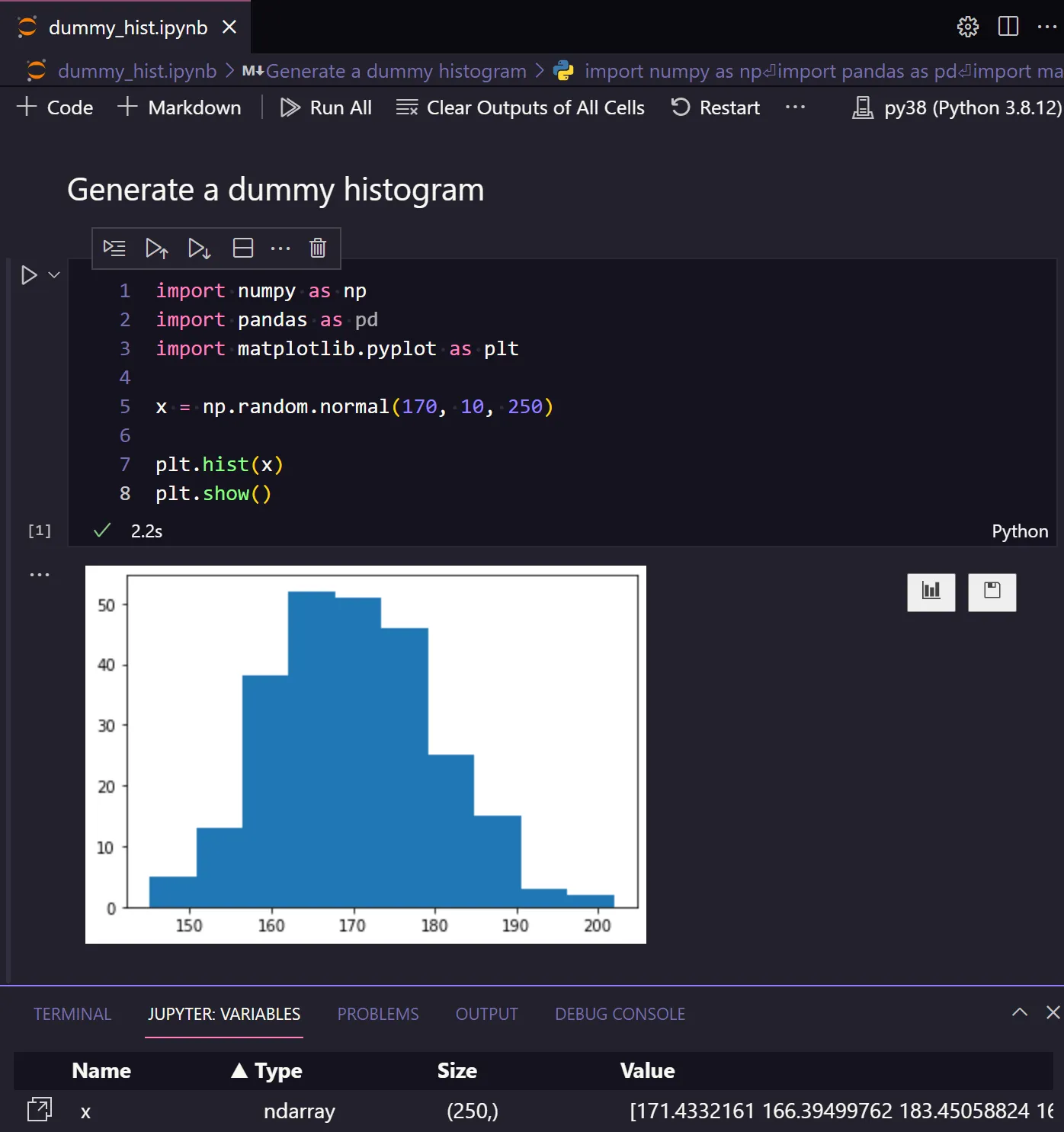1064x1132 pixels.
Task: Run the code cell play button
Action: 29,275
